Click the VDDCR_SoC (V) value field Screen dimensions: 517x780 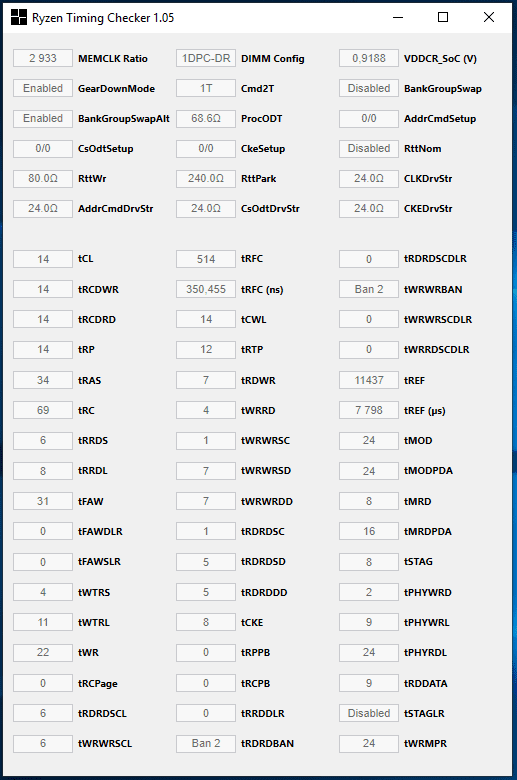tap(369, 58)
